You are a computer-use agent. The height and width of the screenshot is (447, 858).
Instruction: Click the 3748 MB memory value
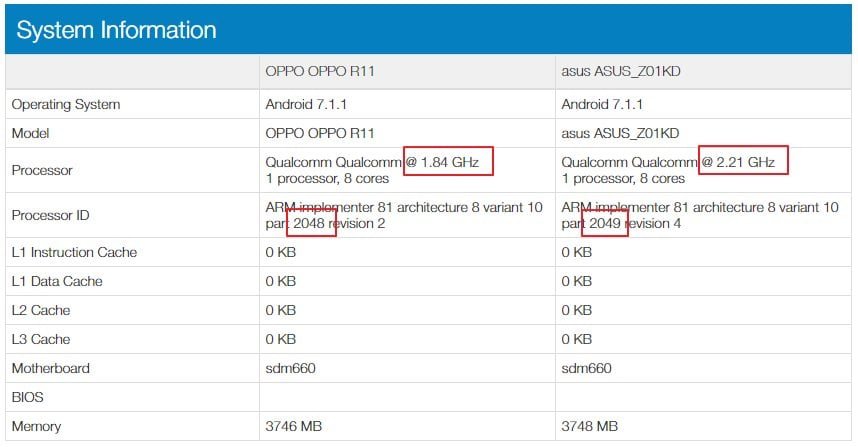(589, 426)
